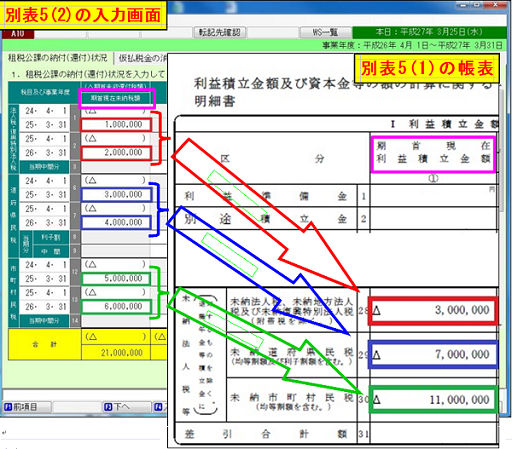512x449 pixels.
Task: Select the field containing 1,000,000
Action: point(116,125)
